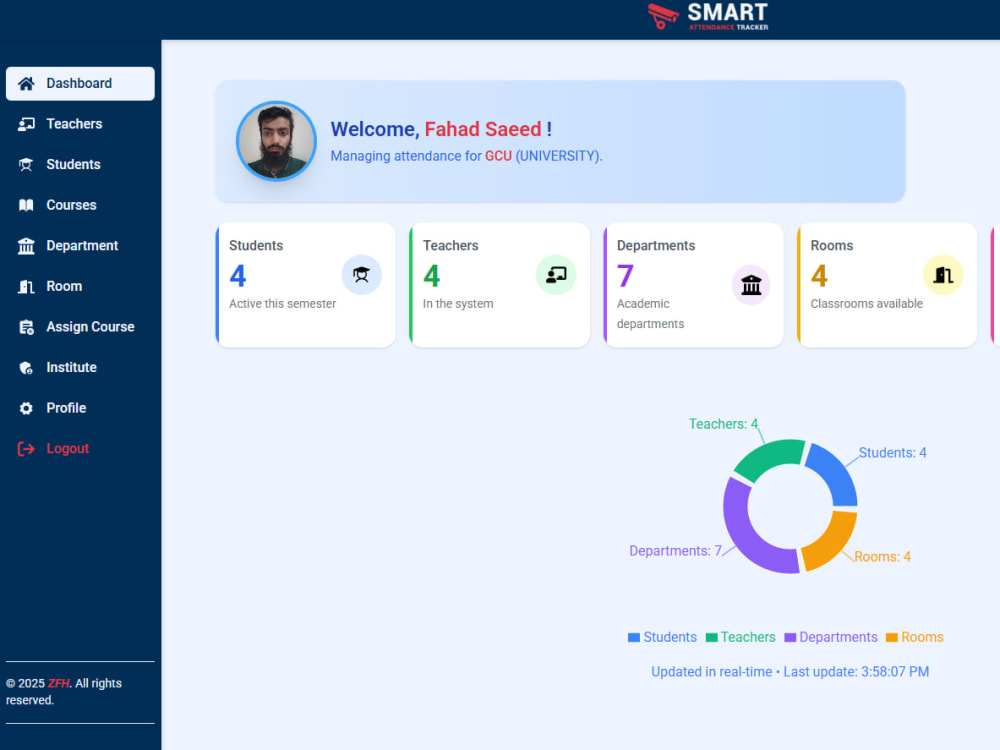The height and width of the screenshot is (750, 1000).
Task: Navigate to Courses
Action: point(80,205)
